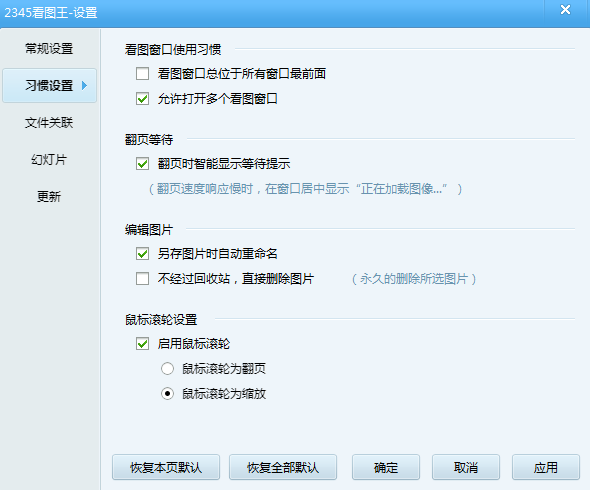Click the 恢复本页默认 button
Image resolution: width=590 pixels, height=490 pixels.
click(x=166, y=467)
